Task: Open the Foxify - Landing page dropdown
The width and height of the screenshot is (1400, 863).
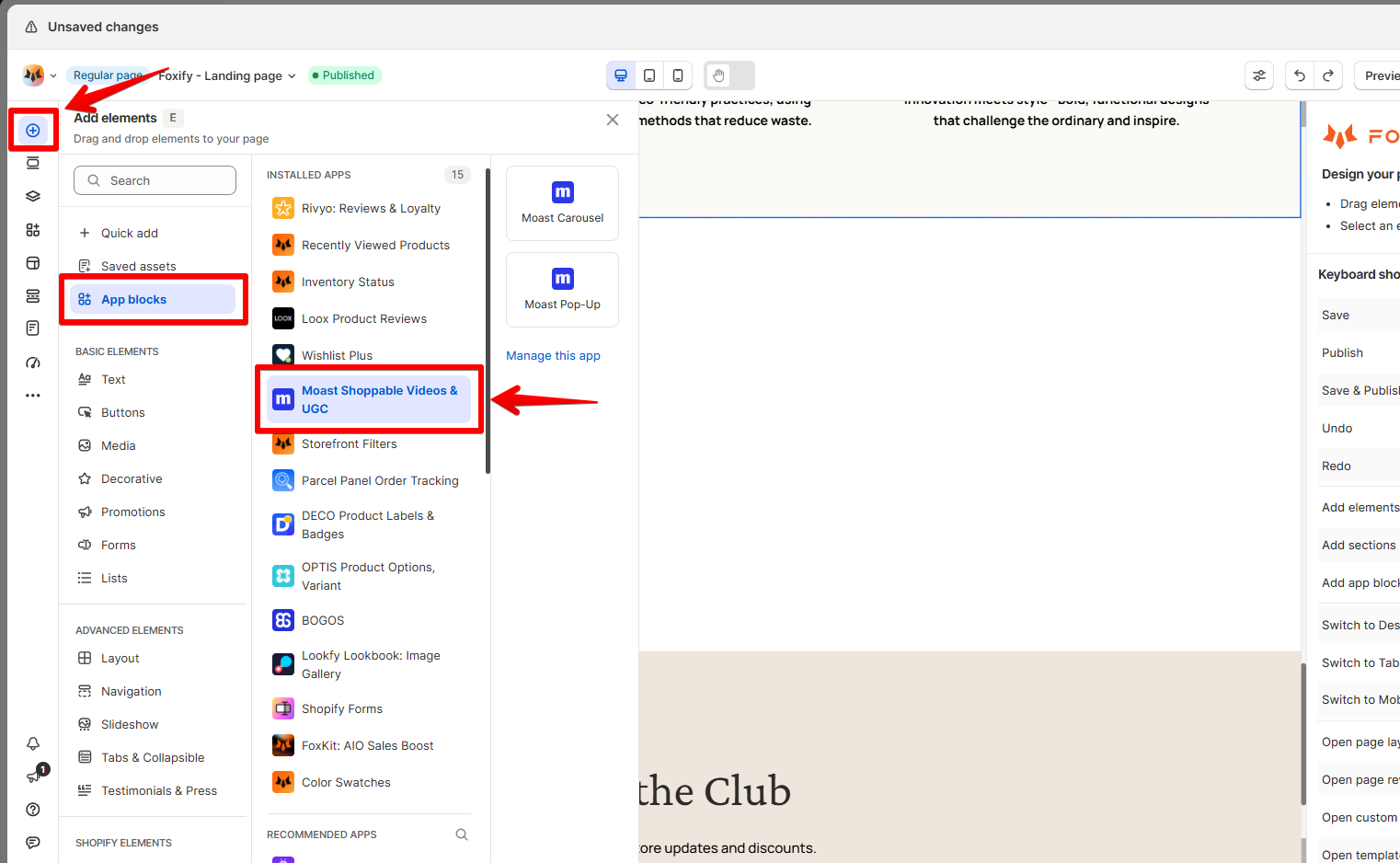Action: pyautogui.click(x=227, y=75)
